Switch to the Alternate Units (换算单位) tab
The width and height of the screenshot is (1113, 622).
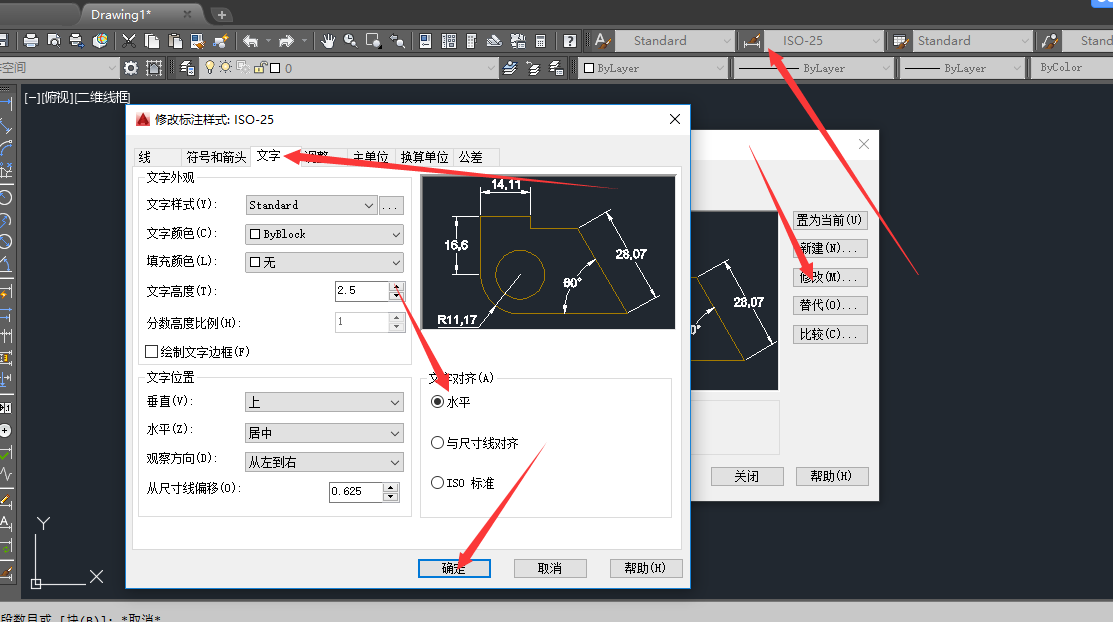(x=424, y=157)
